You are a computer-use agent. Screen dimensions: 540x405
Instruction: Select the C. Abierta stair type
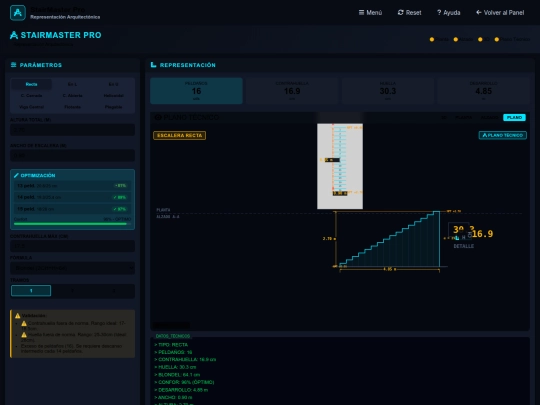72,95
